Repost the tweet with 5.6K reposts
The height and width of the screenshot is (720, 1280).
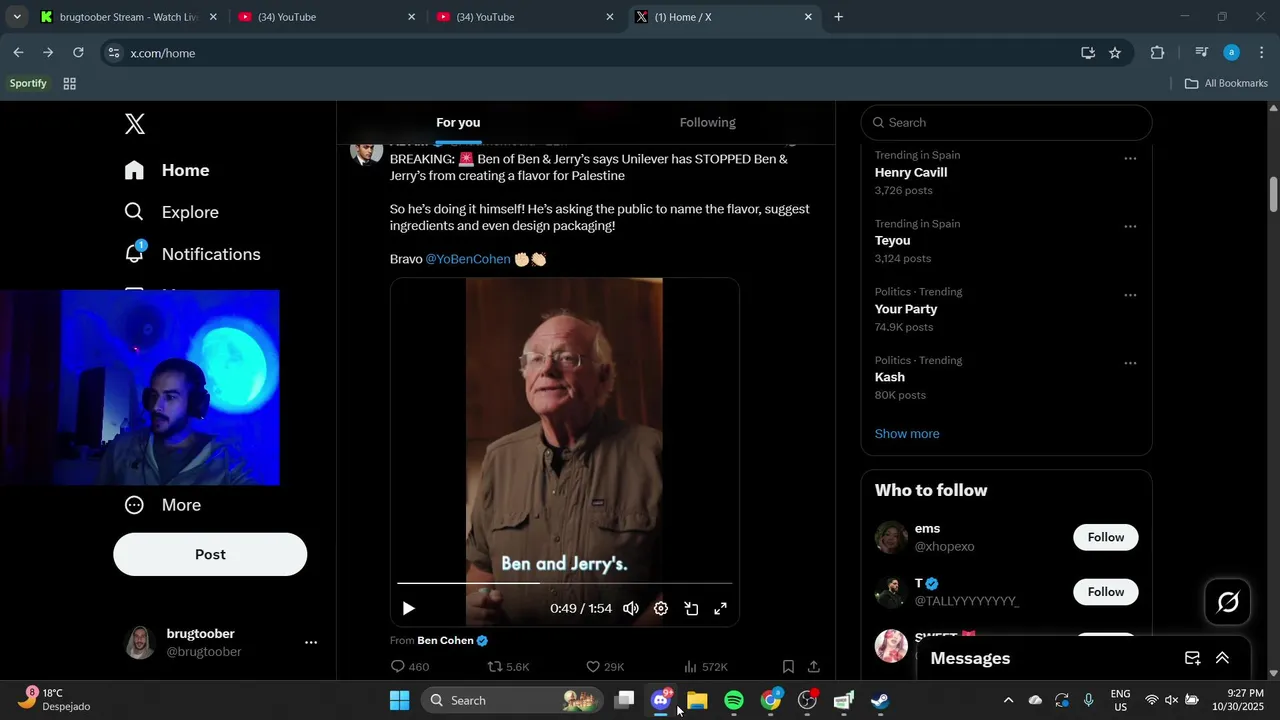pyautogui.click(x=508, y=667)
